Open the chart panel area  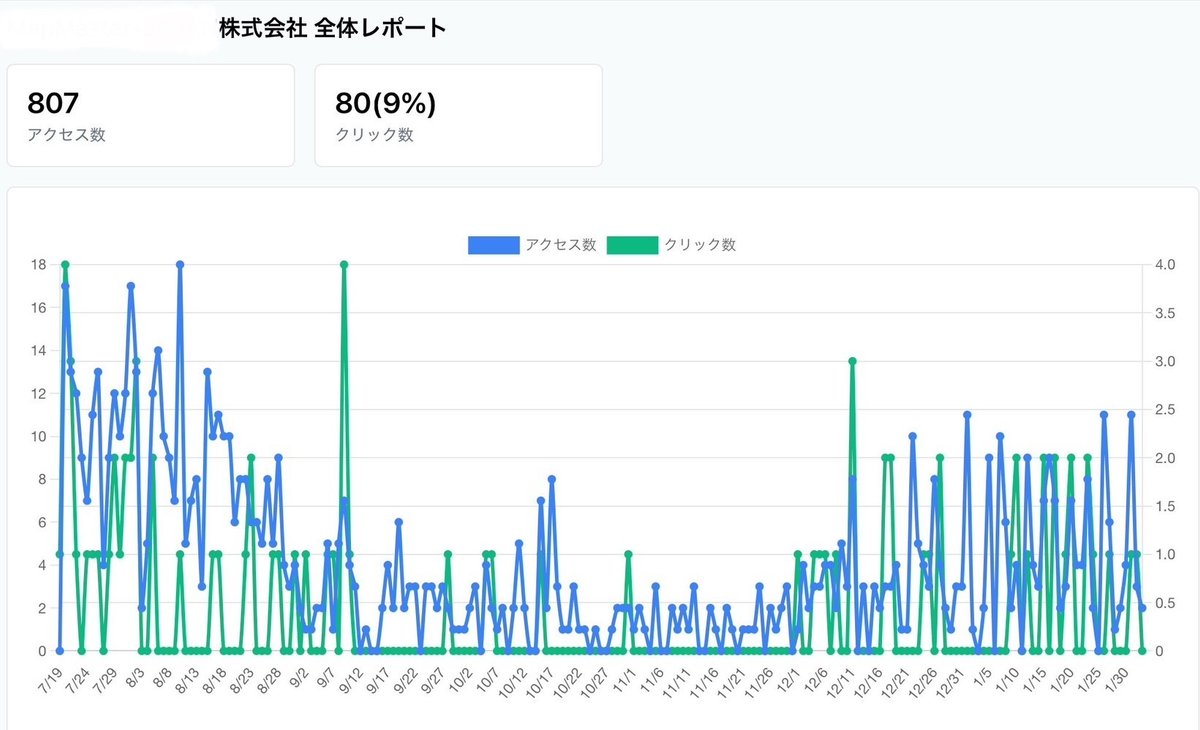click(x=600, y=450)
